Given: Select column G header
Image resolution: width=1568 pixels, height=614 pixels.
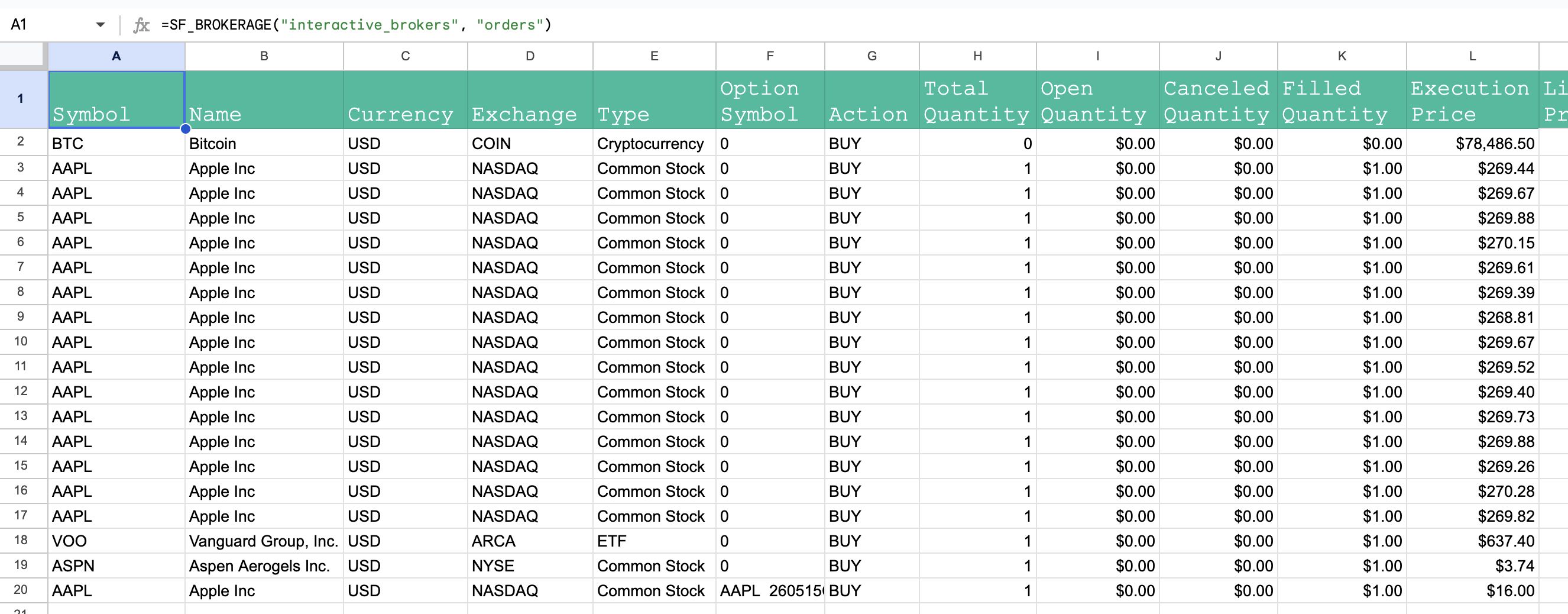Looking at the screenshot, I should [x=872, y=56].
